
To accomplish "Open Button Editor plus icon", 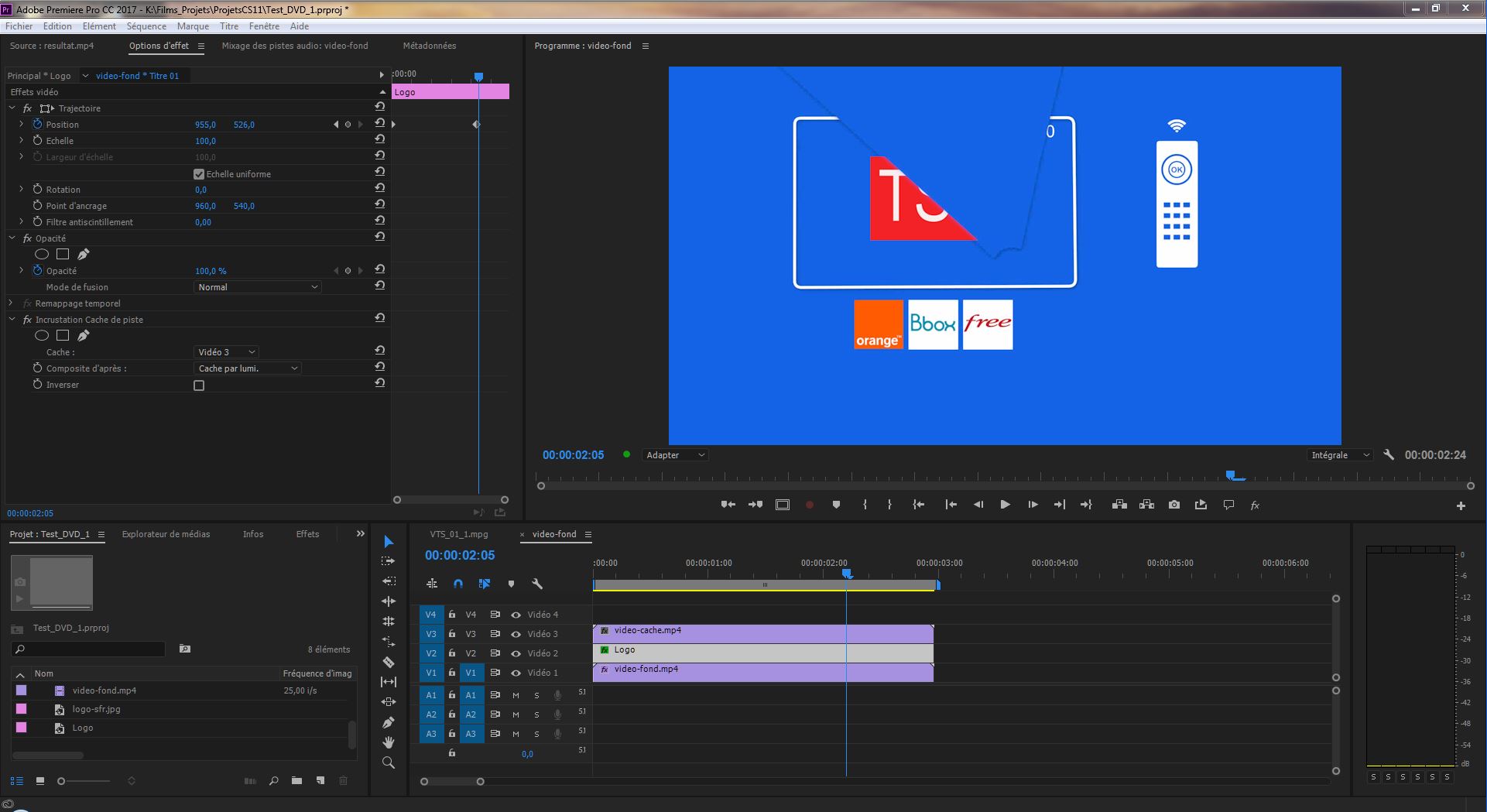I will click(x=1461, y=505).
